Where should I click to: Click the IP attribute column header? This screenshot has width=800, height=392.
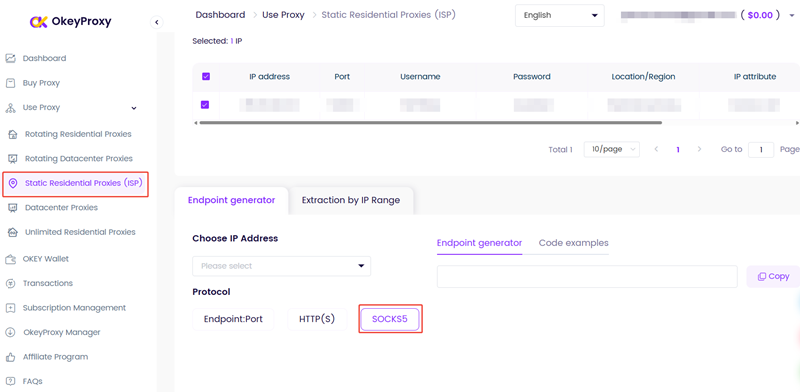click(x=755, y=77)
